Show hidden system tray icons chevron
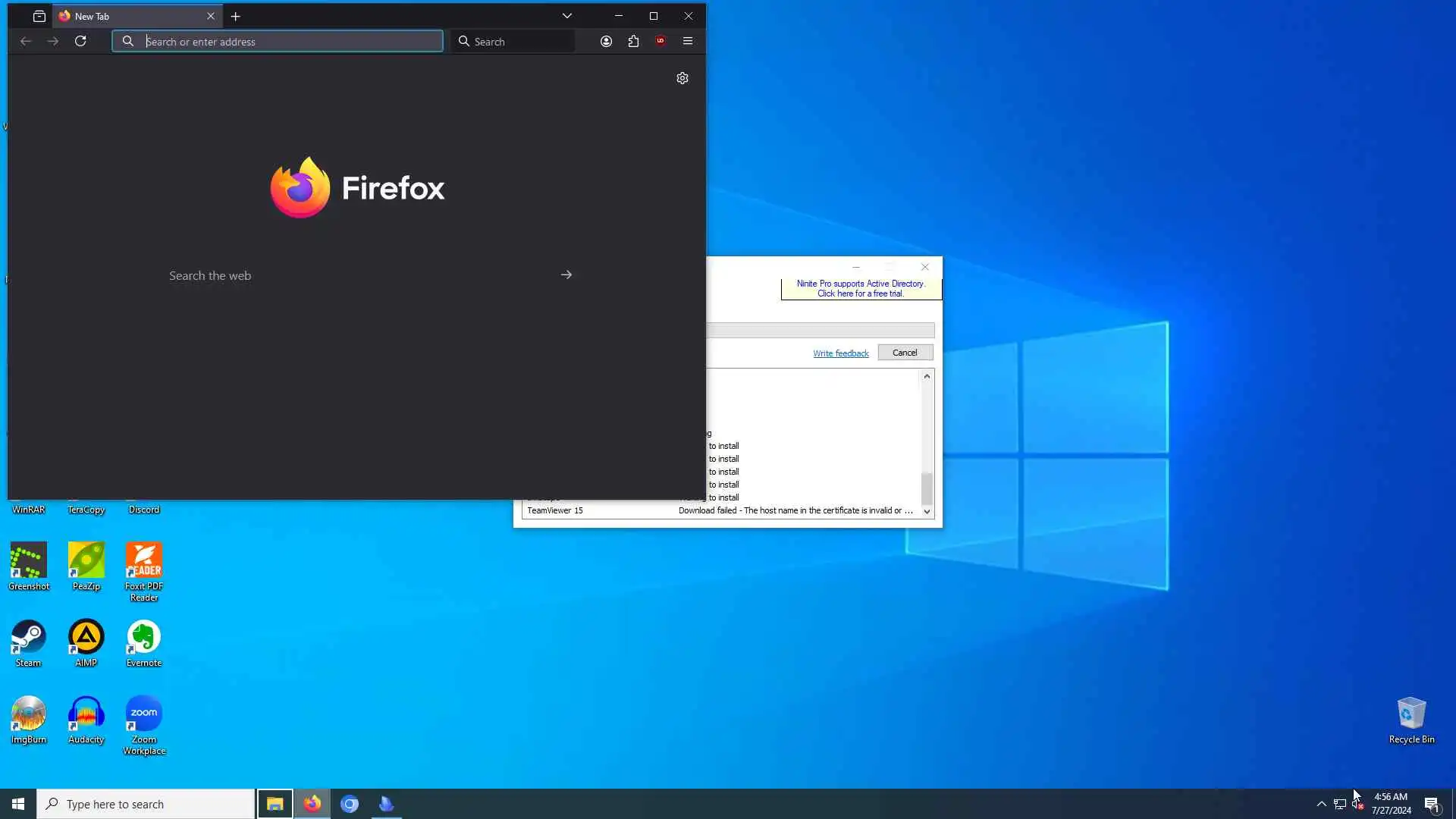This screenshot has width=1456, height=819. coord(1321,804)
